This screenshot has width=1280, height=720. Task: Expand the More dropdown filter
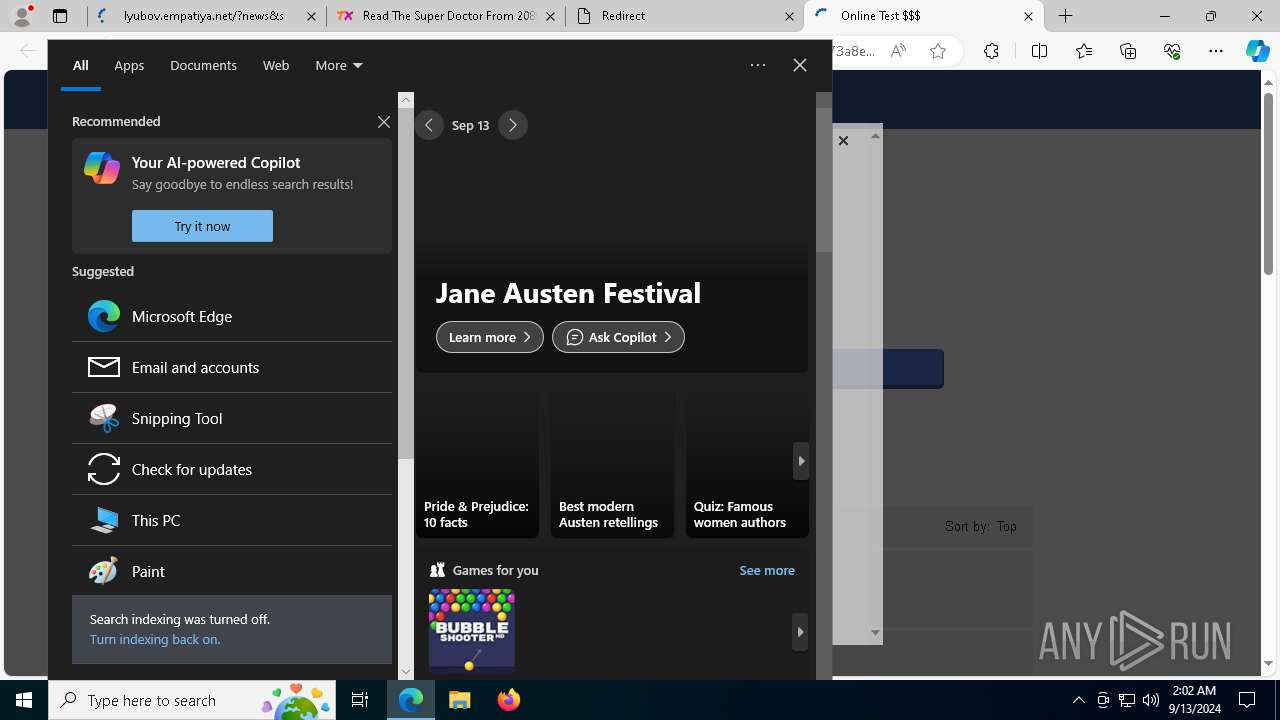point(338,65)
